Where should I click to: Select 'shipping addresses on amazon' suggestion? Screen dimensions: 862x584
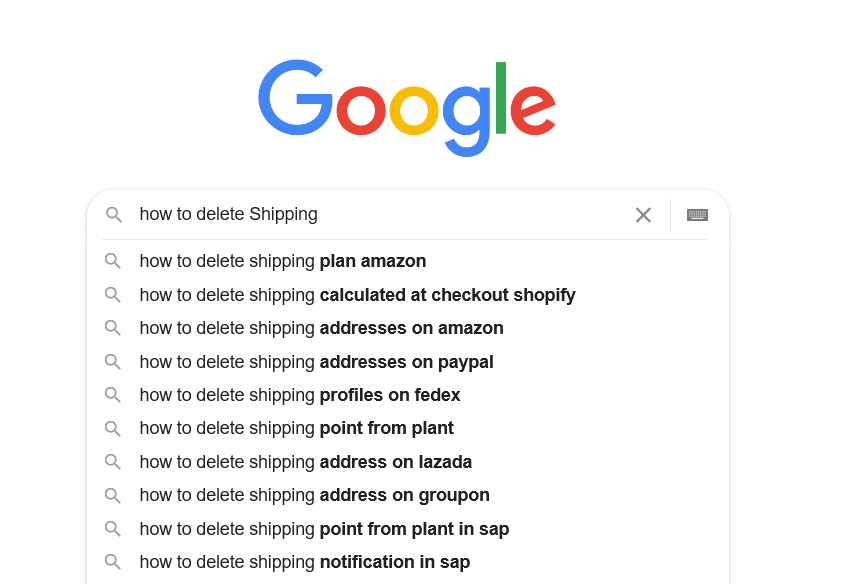tap(321, 328)
